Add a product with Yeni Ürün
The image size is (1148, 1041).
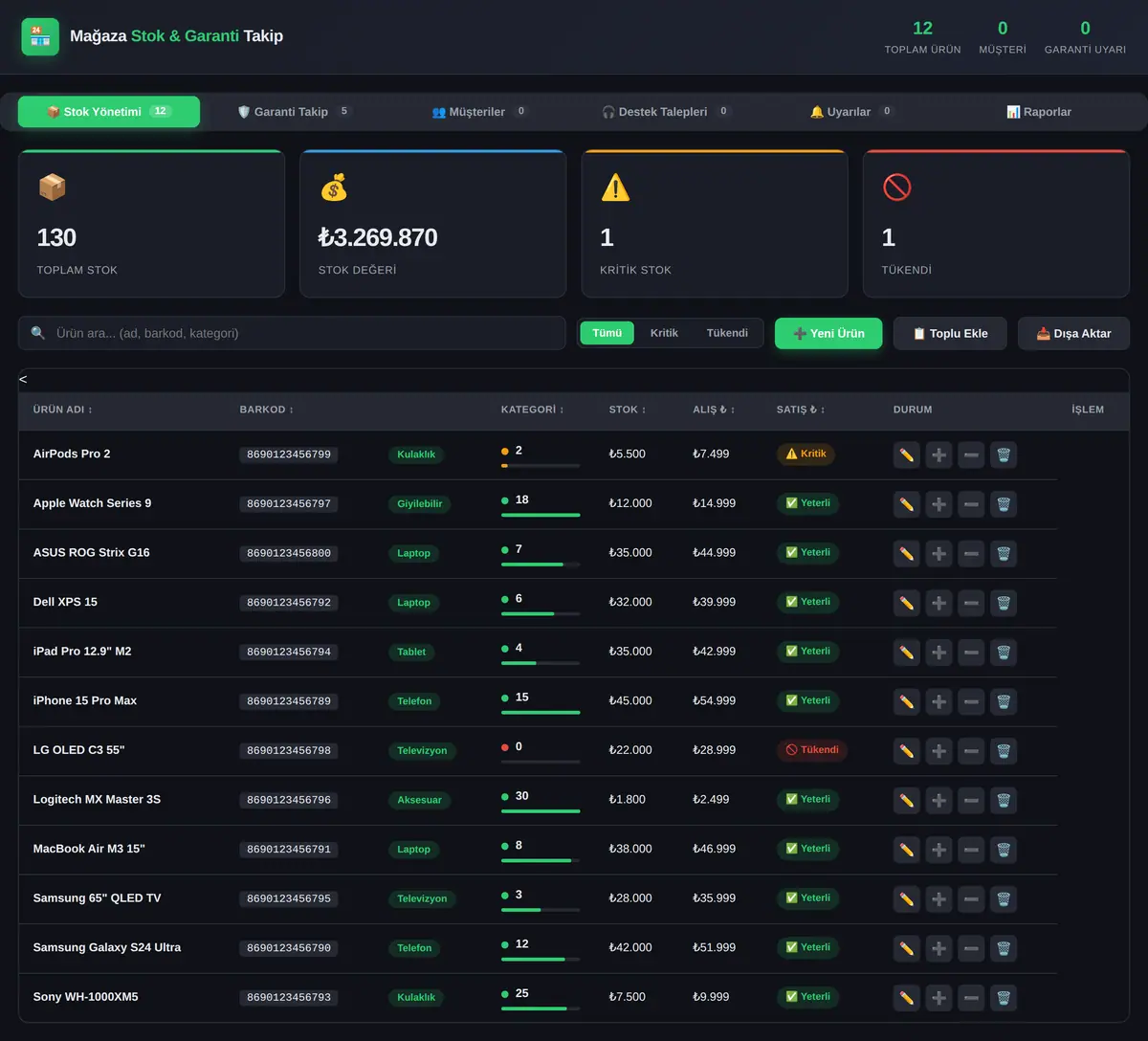(828, 333)
